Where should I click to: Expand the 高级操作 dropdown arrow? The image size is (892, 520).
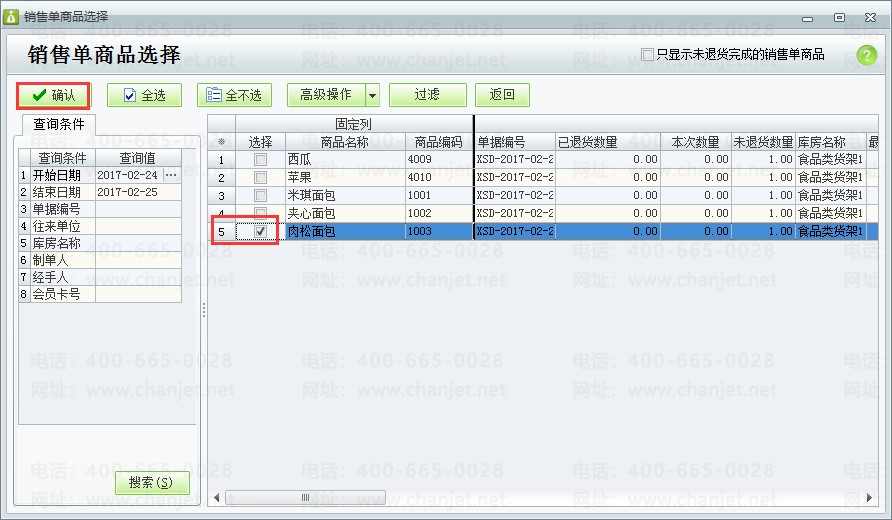(x=372, y=95)
